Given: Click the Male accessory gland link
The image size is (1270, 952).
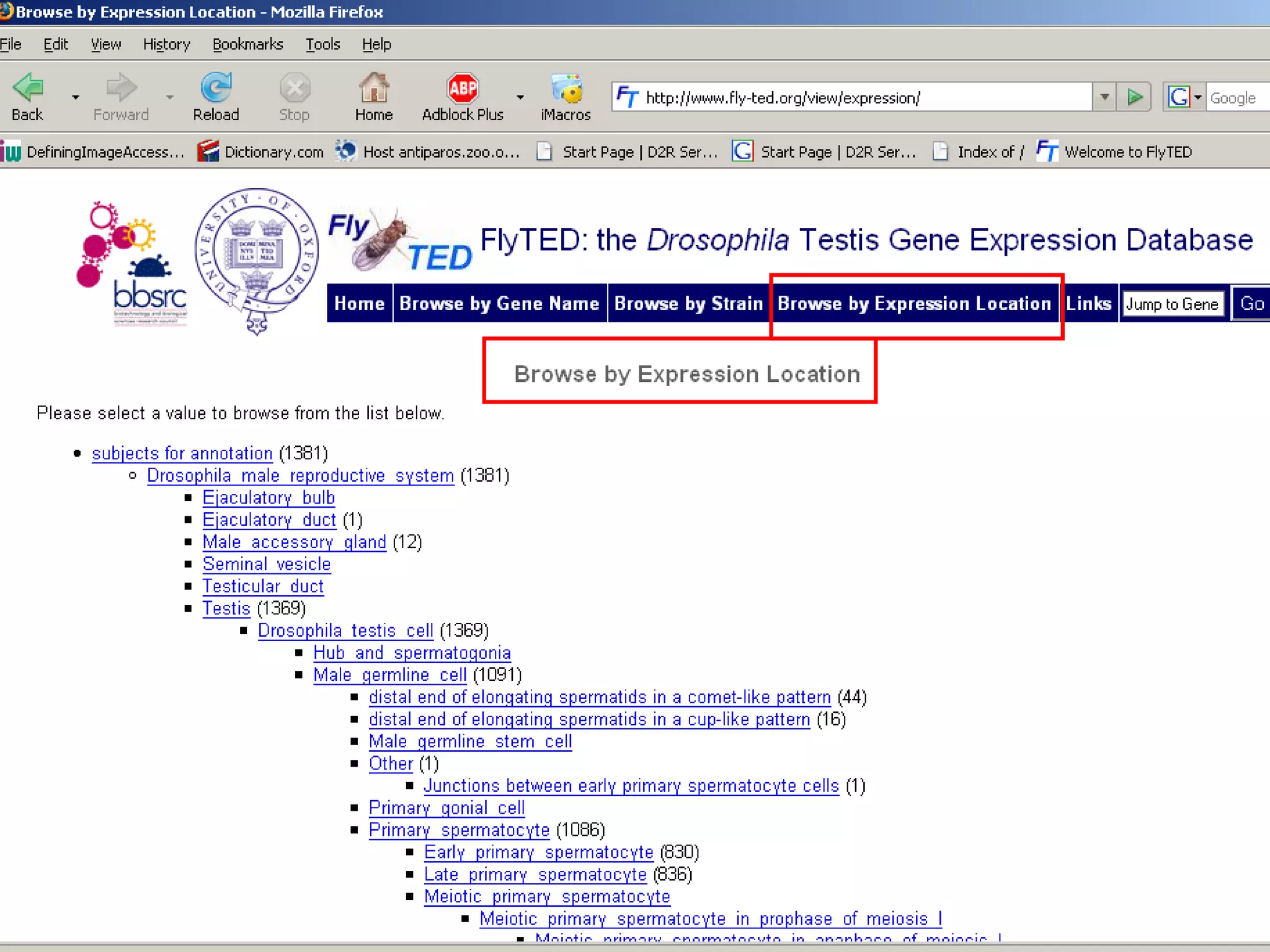Looking at the screenshot, I should tap(294, 542).
